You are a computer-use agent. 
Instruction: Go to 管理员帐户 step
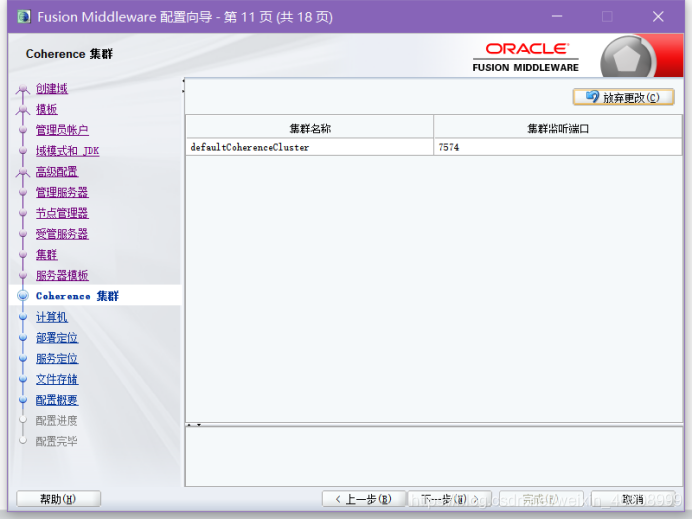[62, 130]
